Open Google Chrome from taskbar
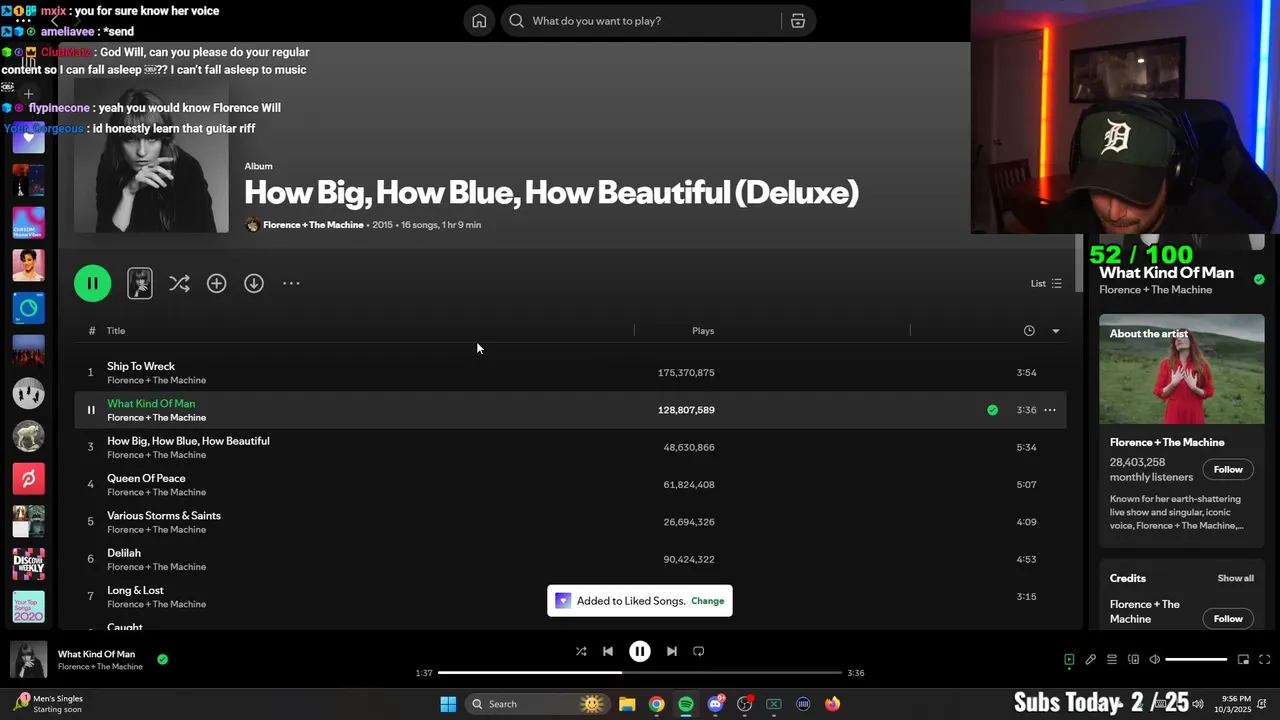1280x720 pixels. click(x=656, y=704)
